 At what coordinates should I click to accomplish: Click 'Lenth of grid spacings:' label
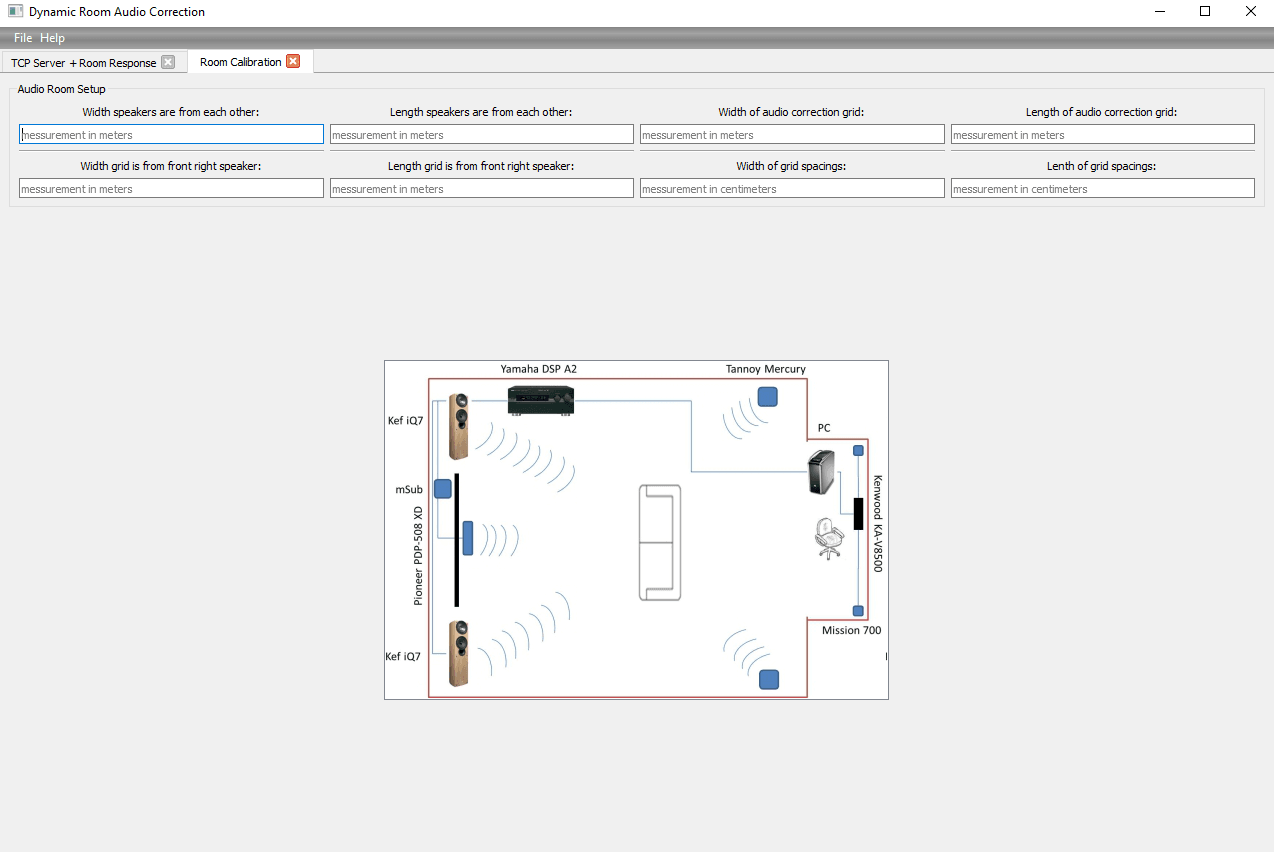point(1102,166)
